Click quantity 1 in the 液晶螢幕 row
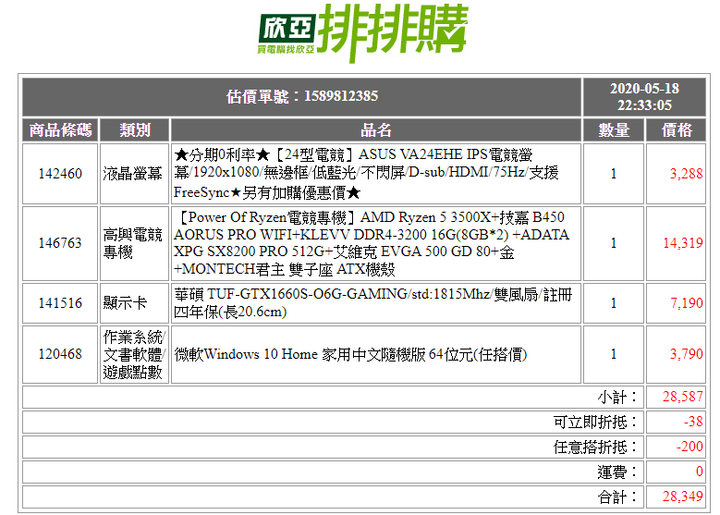Viewport: 720px width, 515px height. [613, 174]
